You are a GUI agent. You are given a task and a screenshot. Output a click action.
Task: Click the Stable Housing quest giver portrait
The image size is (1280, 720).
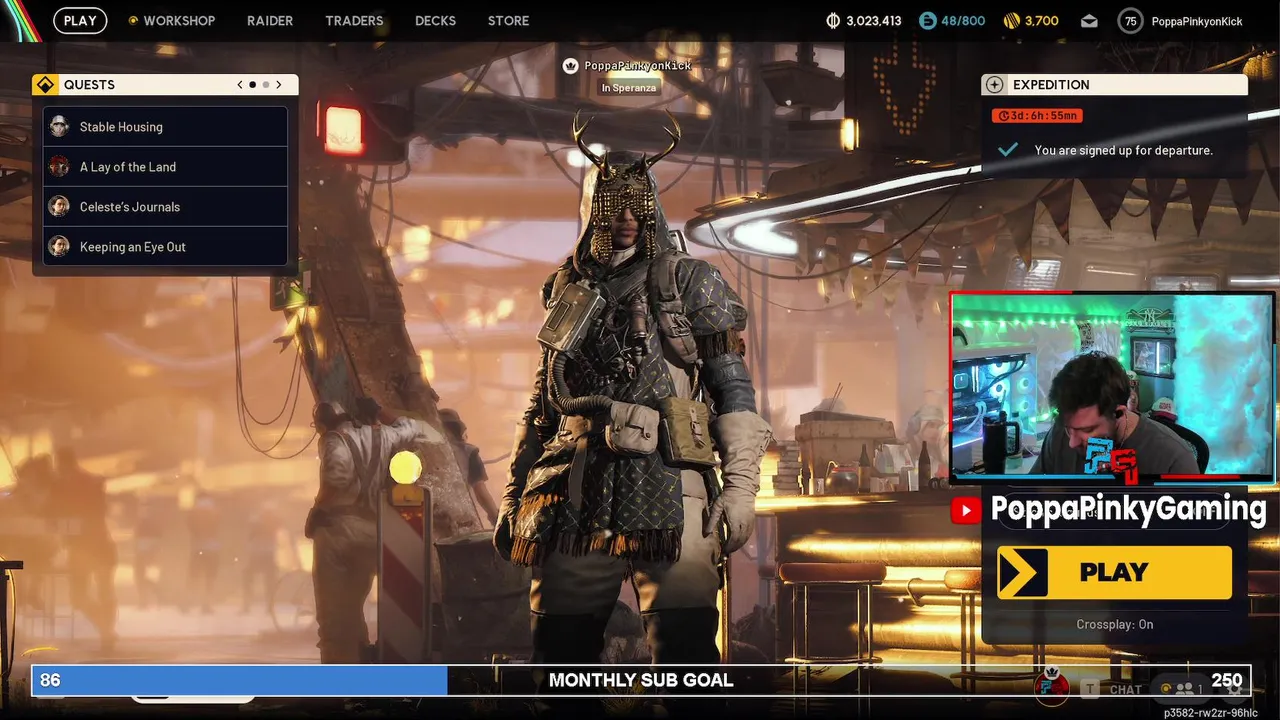(x=60, y=127)
